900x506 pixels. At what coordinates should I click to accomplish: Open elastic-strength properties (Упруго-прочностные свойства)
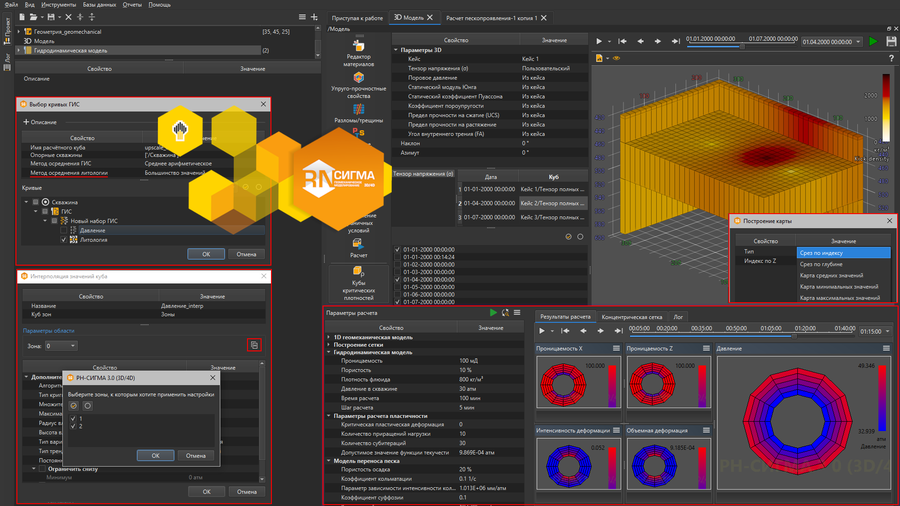358,85
